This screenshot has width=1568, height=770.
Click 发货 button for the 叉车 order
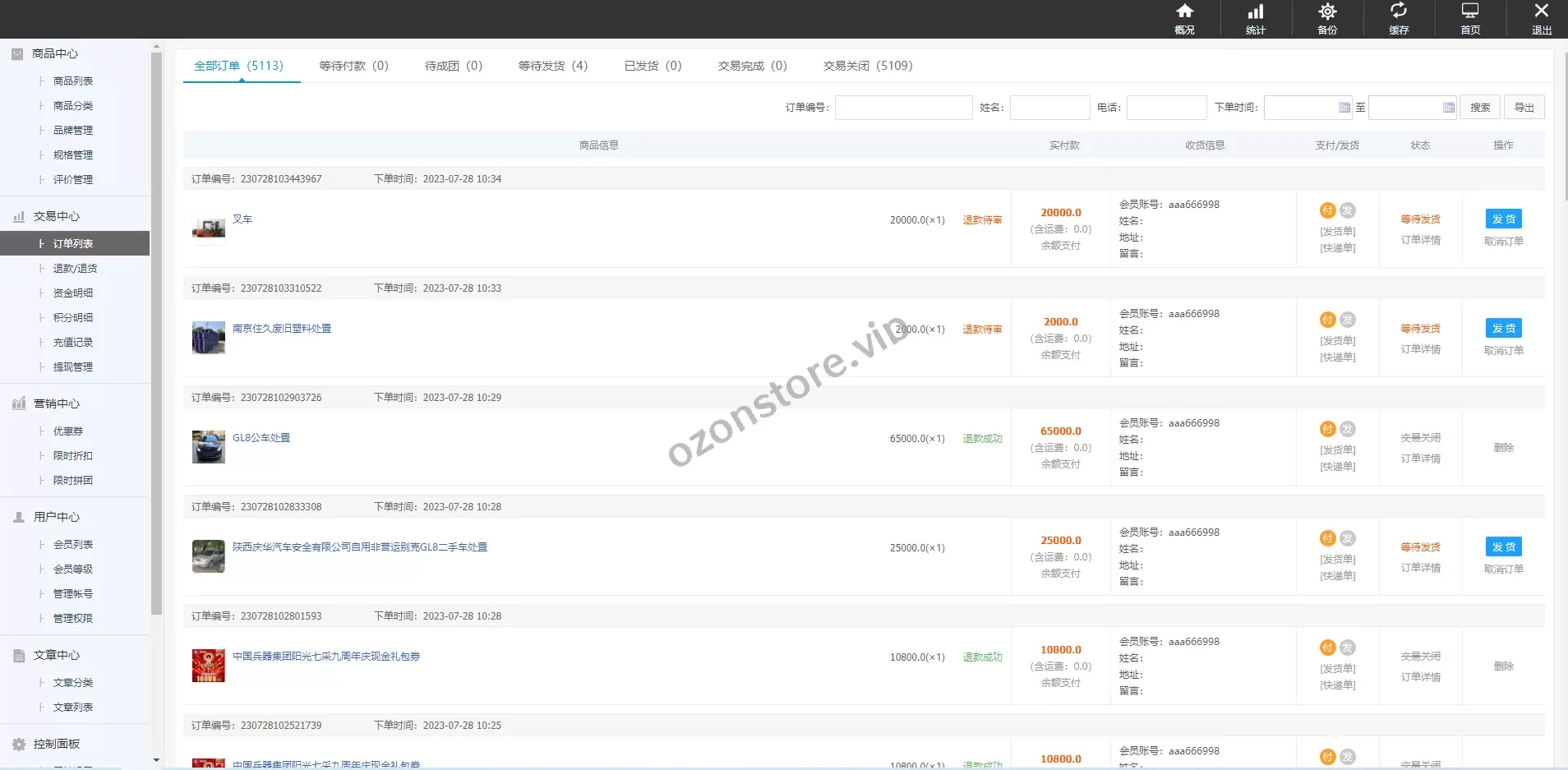[x=1503, y=219]
